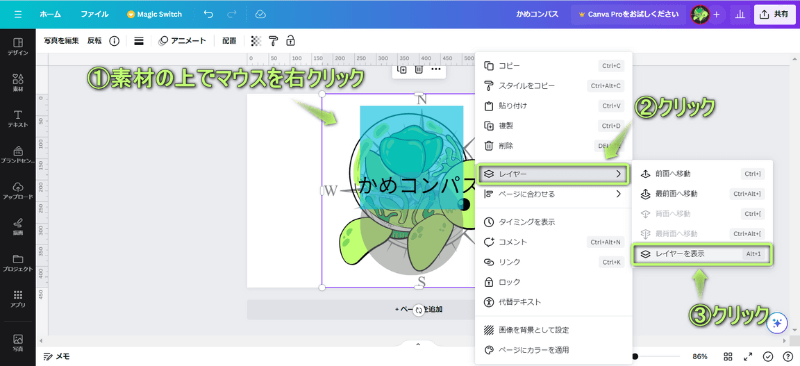Screen dimensions: 800x366
Task: Expand the ページに合わせる submenu
Action: point(554,194)
